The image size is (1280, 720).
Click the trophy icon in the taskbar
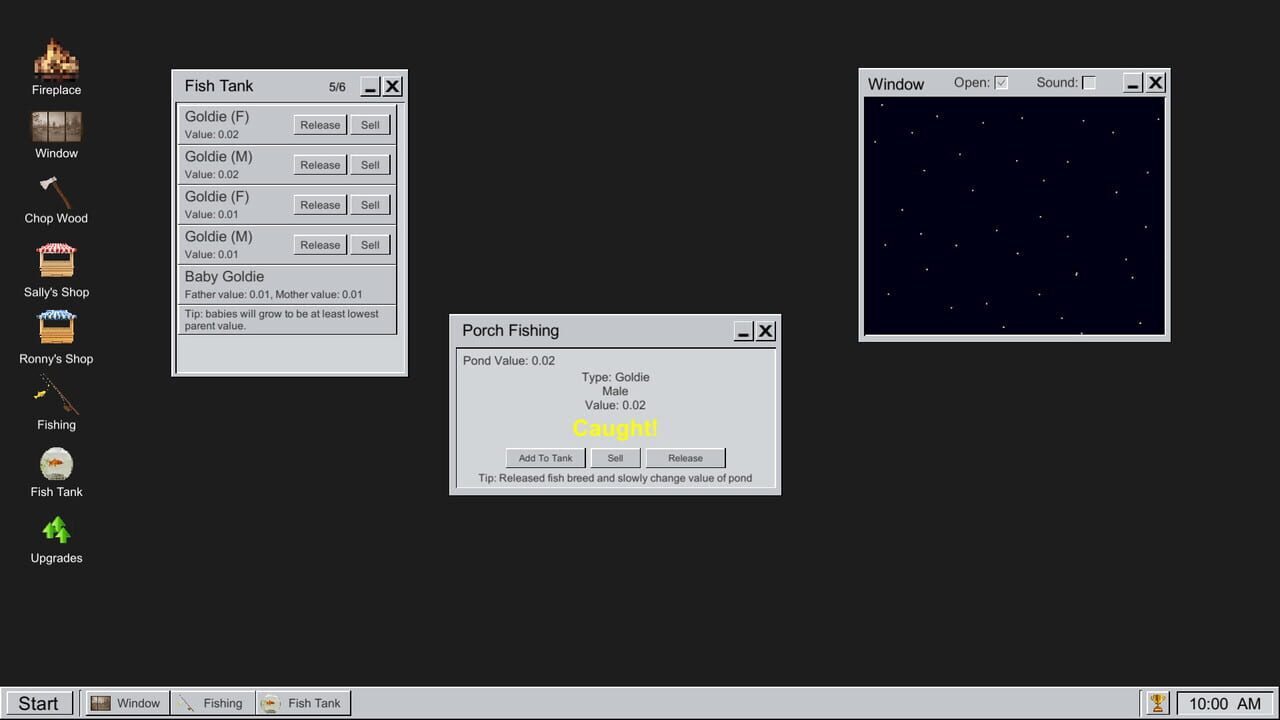pos(1157,703)
